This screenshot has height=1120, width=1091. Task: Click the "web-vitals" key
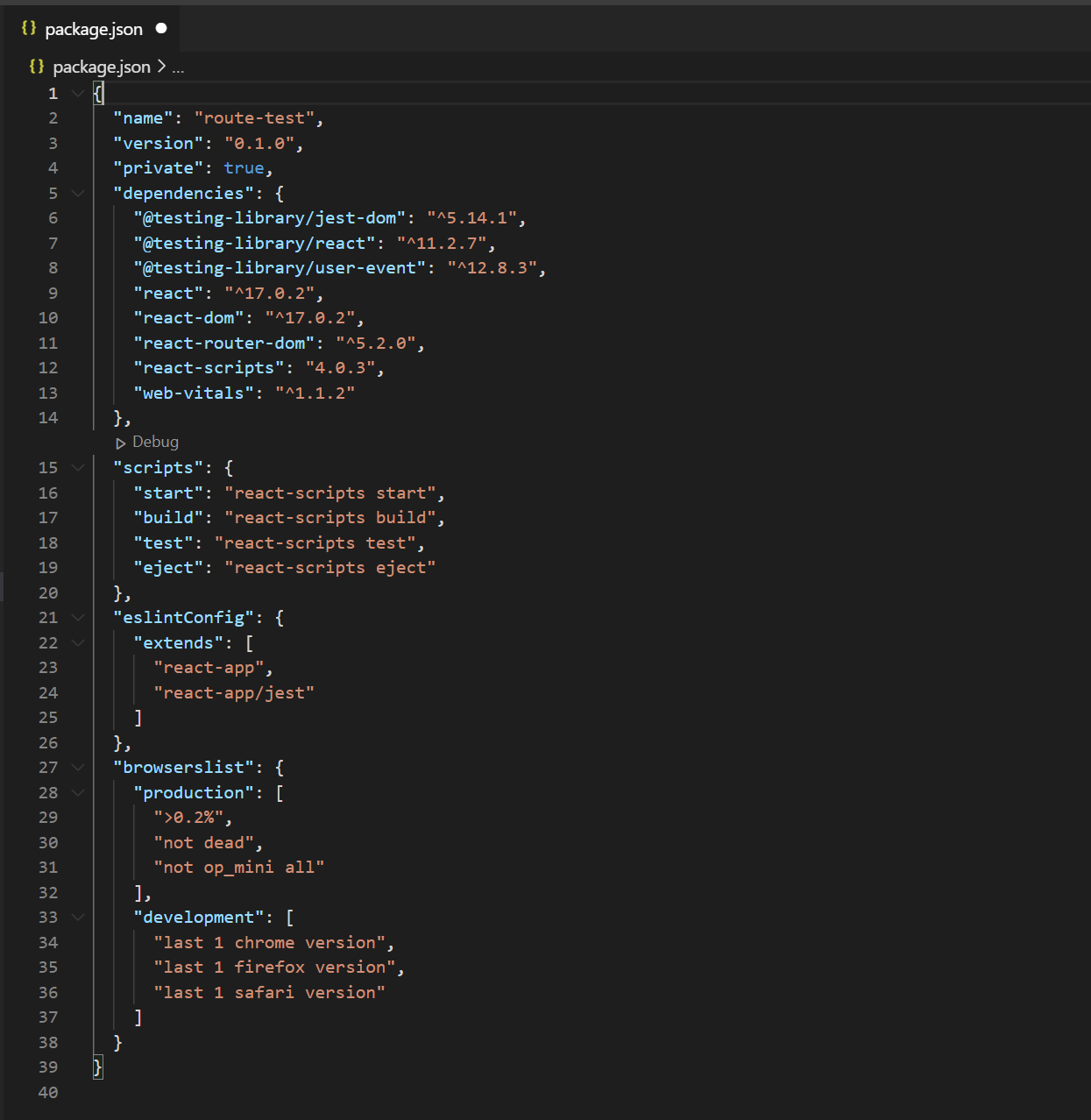pyautogui.click(x=194, y=393)
